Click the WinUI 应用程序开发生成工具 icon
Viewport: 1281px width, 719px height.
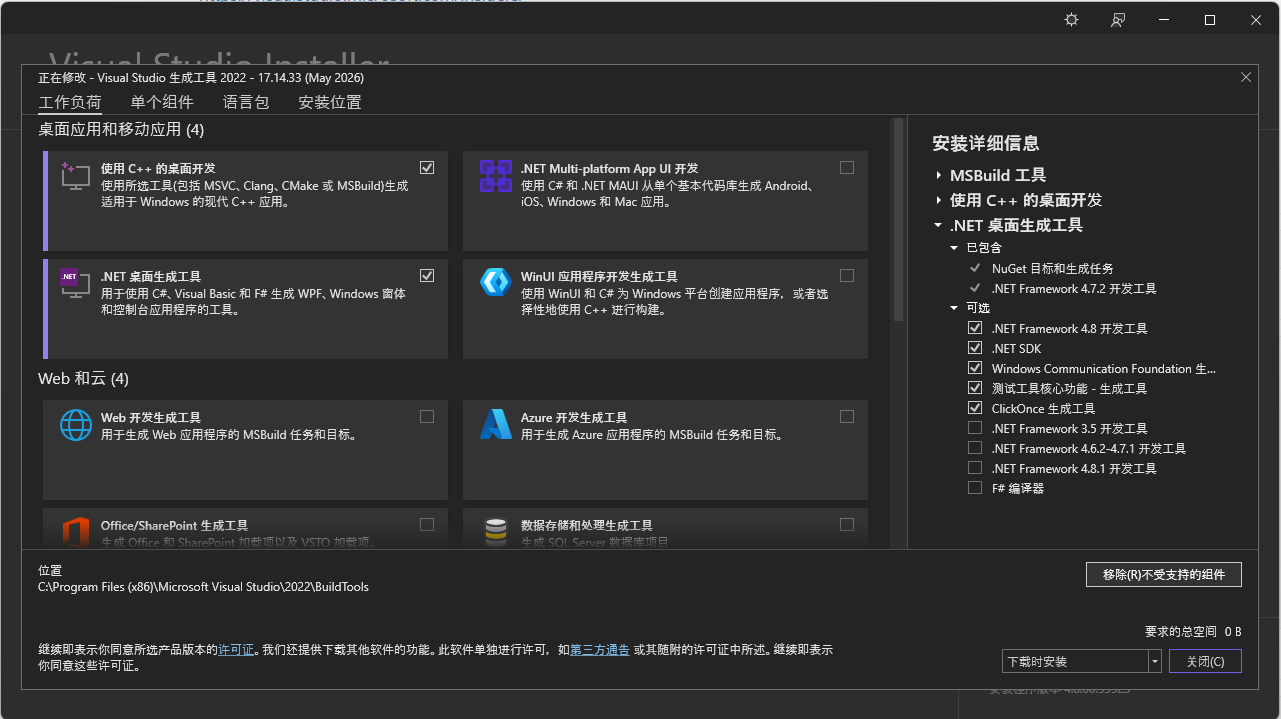[x=496, y=282]
